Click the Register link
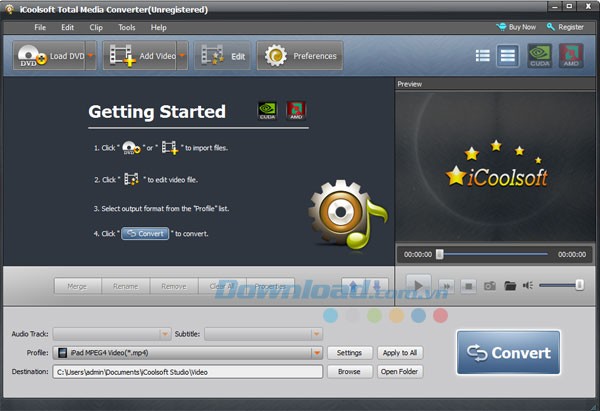 [x=565, y=27]
